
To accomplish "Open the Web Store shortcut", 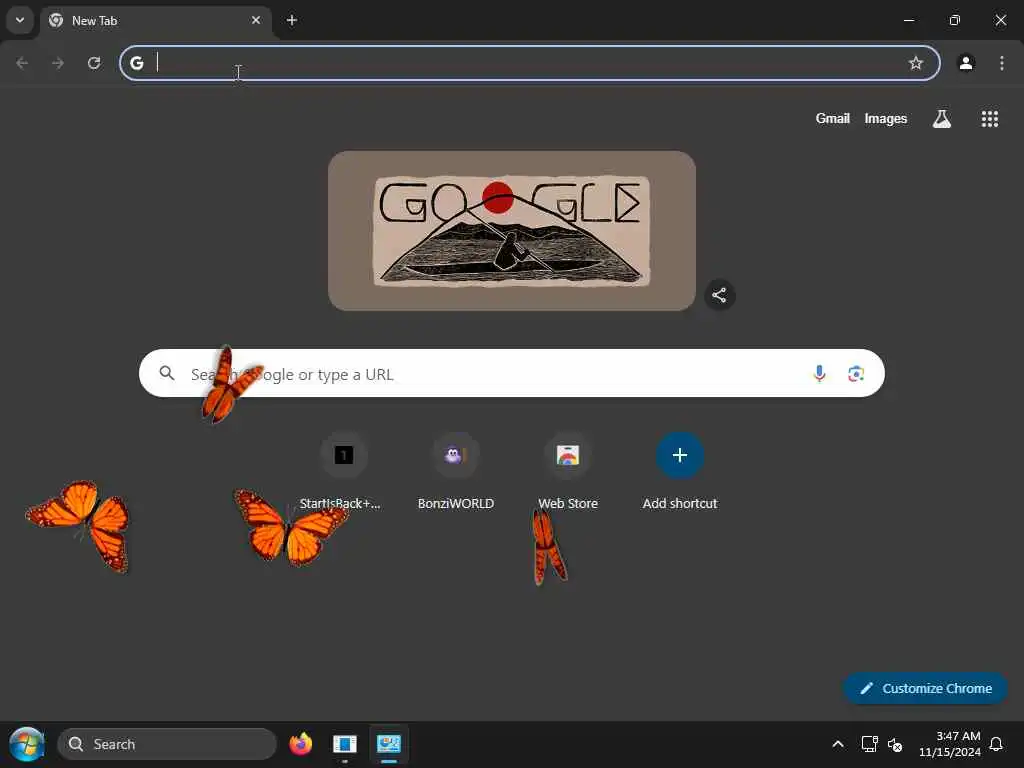I will click(x=568, y=471).
